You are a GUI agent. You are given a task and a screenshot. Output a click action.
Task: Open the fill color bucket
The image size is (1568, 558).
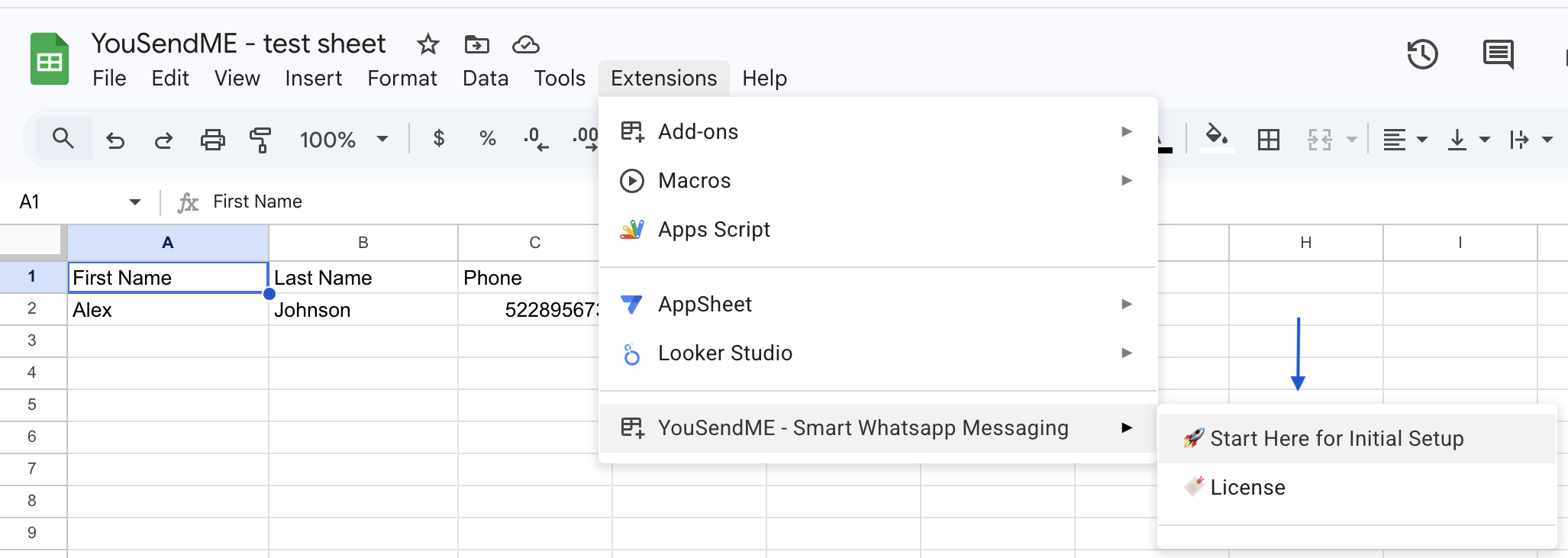[x=1217, y=138]
